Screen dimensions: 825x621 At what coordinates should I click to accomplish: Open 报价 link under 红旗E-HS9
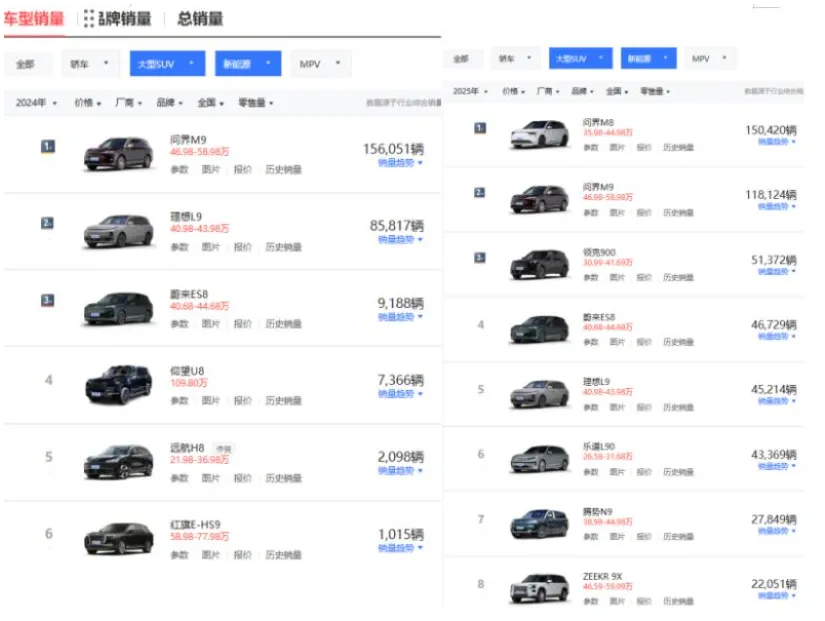[243, 555]
